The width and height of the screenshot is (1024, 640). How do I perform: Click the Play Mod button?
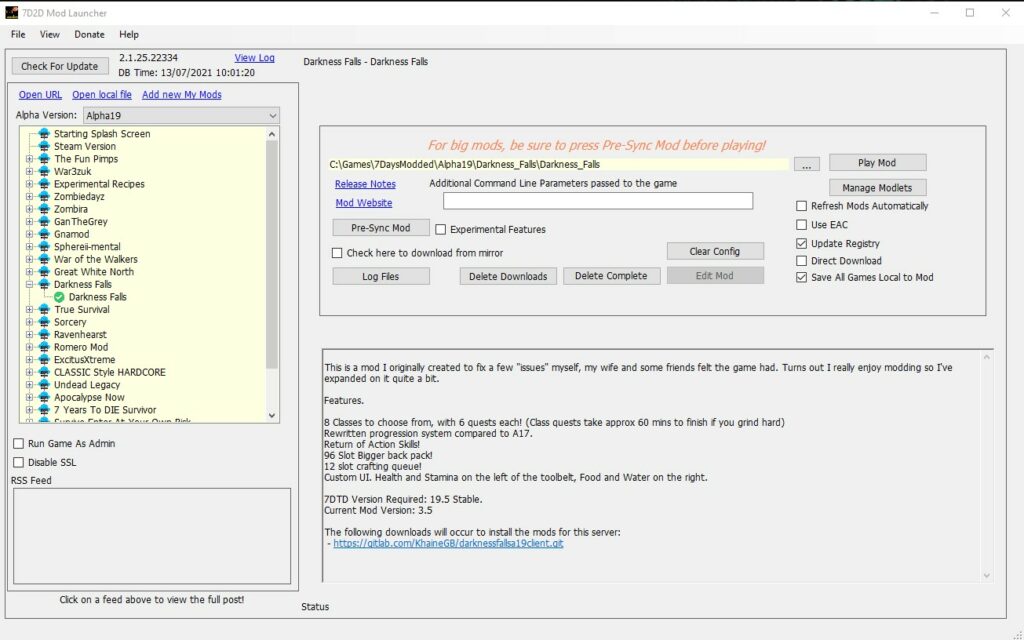click(x=877, y=163)
